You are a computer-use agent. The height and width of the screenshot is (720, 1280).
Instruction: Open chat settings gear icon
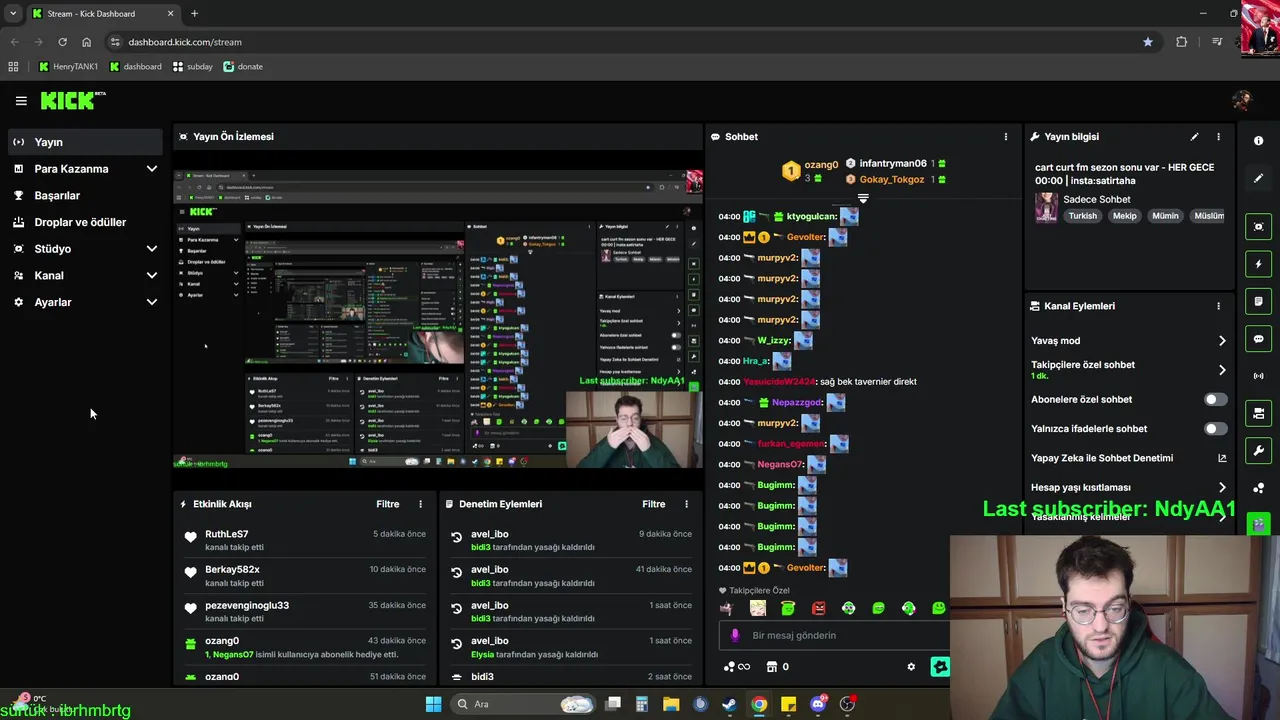point(911,667)
